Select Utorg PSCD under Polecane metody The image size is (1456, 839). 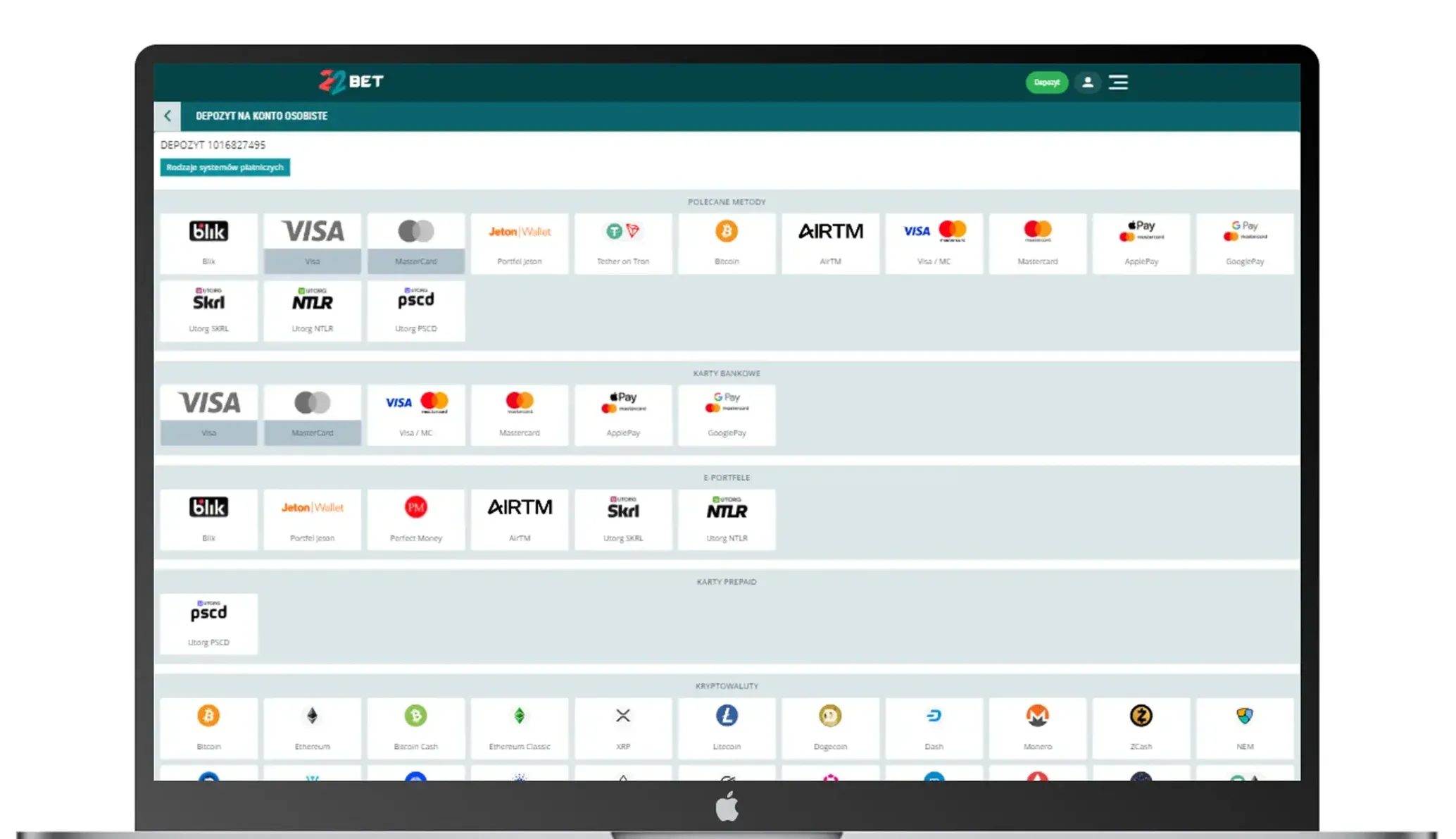(416, 311)
